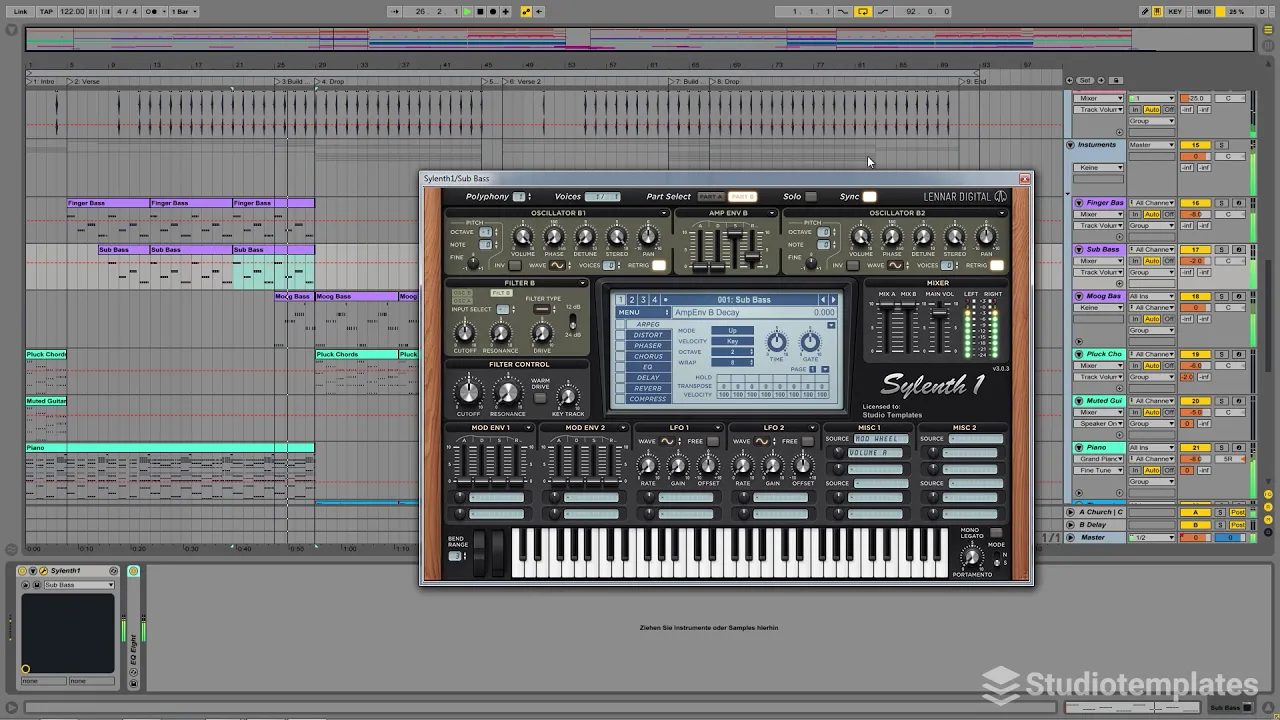Select the CHORUS effect tab
The width and height of the screenshot is (1280, 720).
coord(648,356)
